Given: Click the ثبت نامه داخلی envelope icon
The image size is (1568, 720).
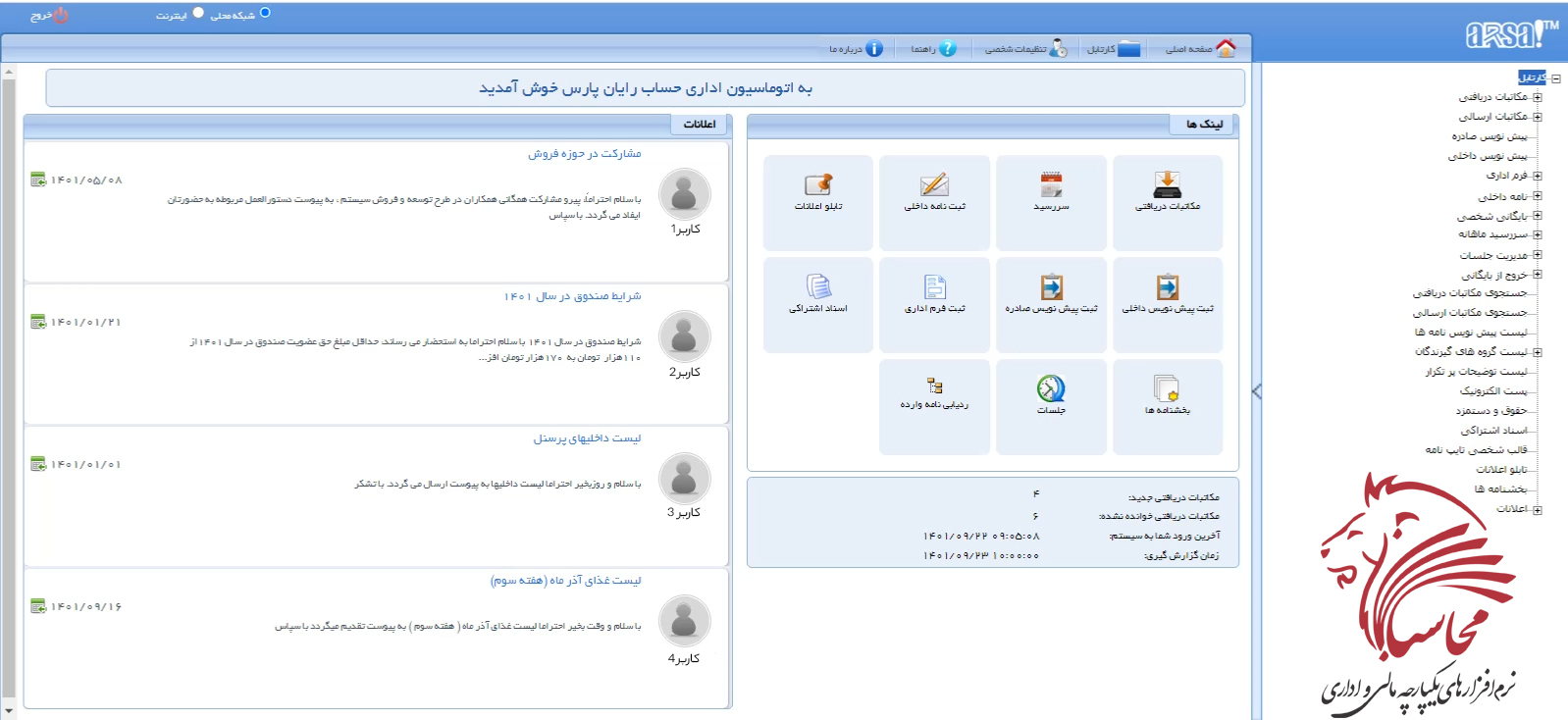Looking at the screenshot, I should [934, 184].
